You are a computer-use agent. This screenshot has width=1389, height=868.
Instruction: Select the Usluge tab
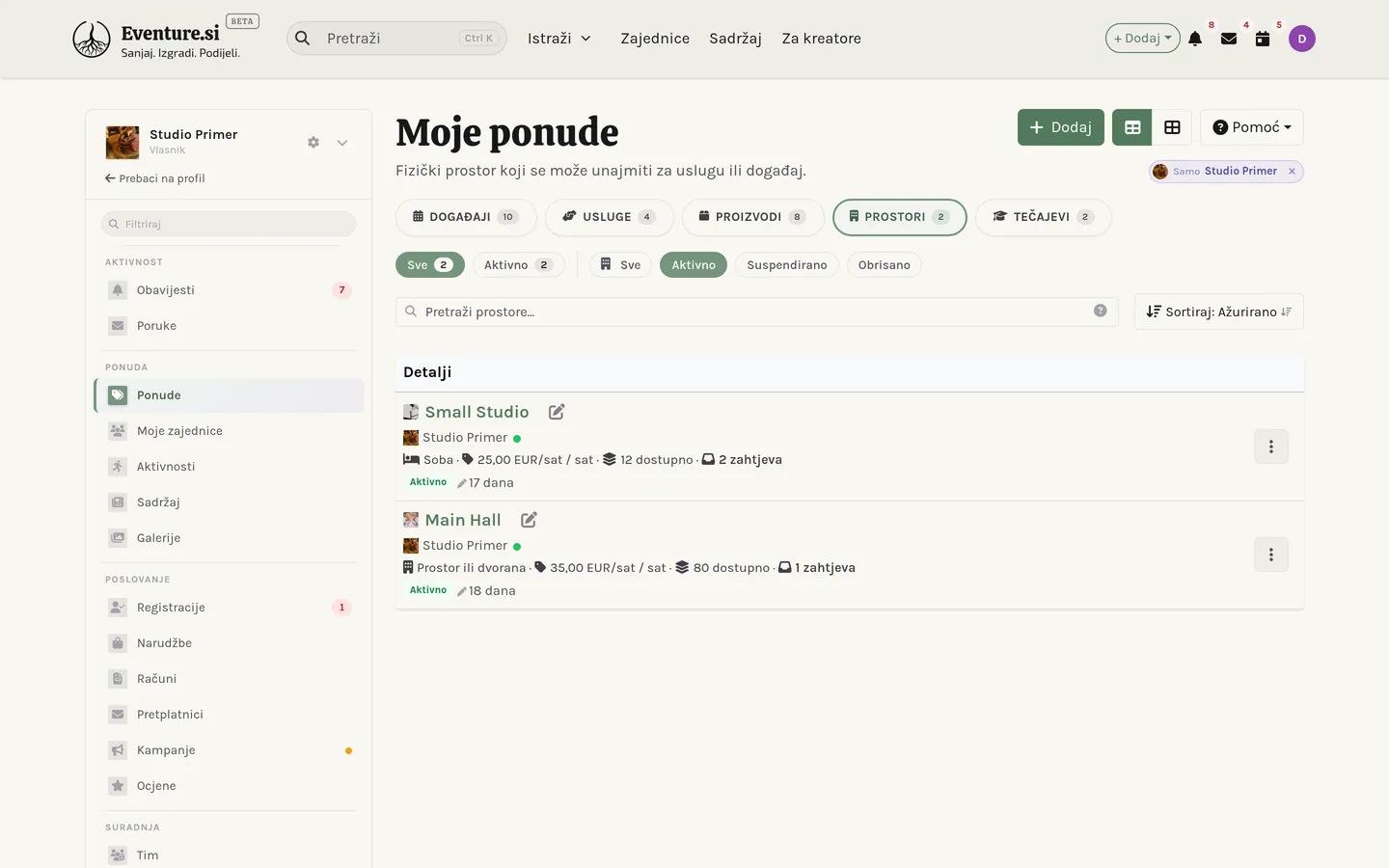point(610,217)
